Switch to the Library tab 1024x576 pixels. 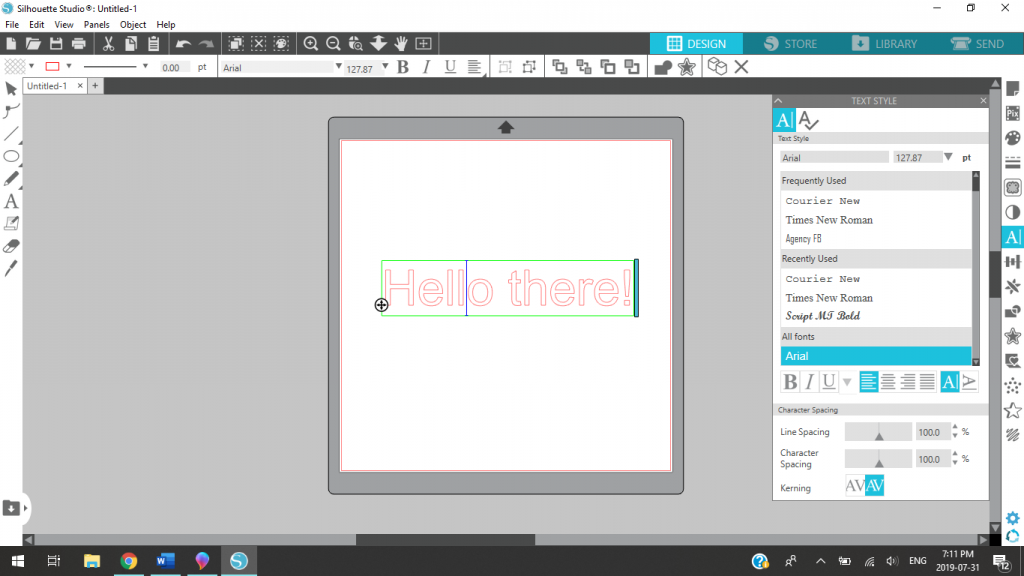point(885,44)
